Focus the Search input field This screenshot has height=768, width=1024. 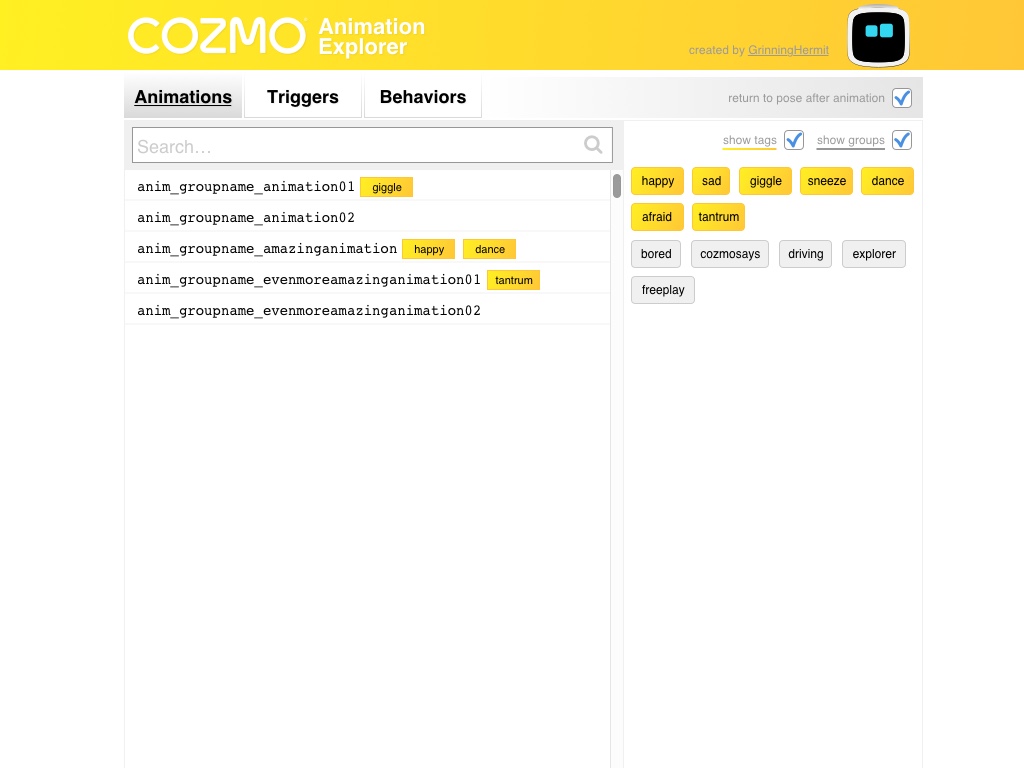point(355,146)
